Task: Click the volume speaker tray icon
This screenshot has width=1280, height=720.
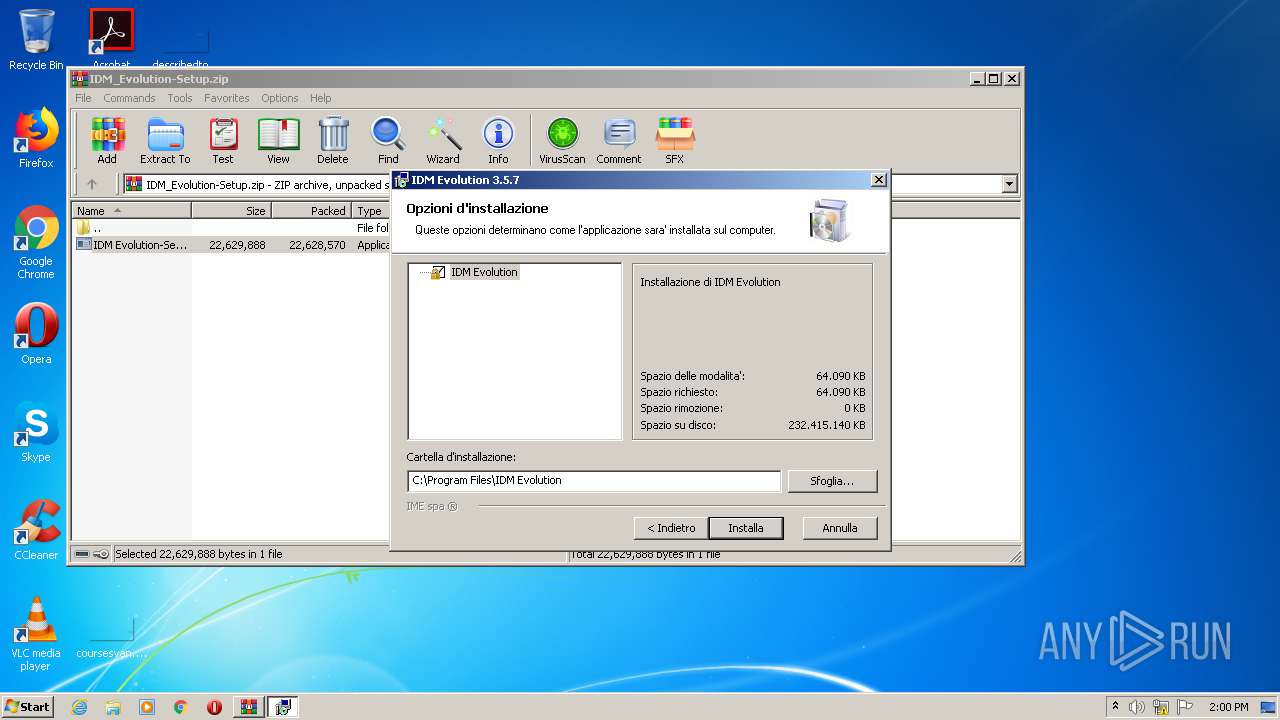Action: click(x=1137, y=707)
